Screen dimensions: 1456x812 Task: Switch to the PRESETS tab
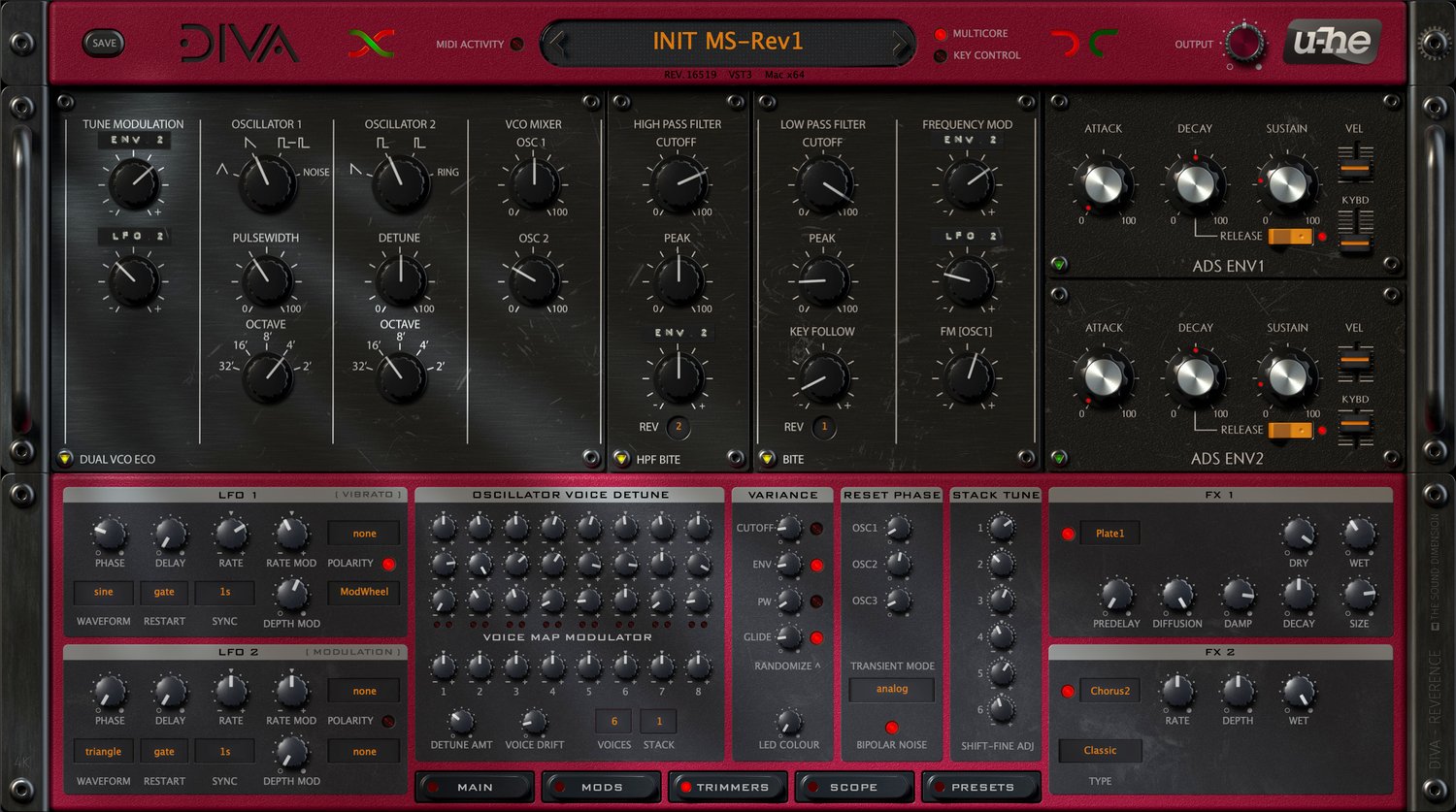point(981,787)
